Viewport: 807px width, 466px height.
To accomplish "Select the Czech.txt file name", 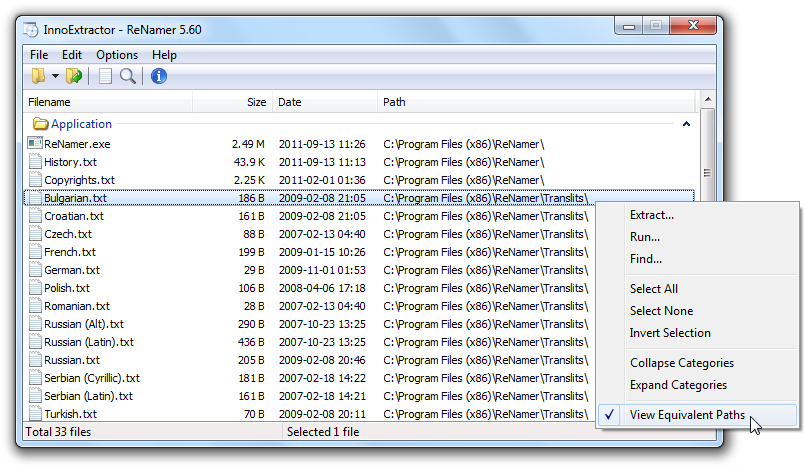I will coord(68,234).
